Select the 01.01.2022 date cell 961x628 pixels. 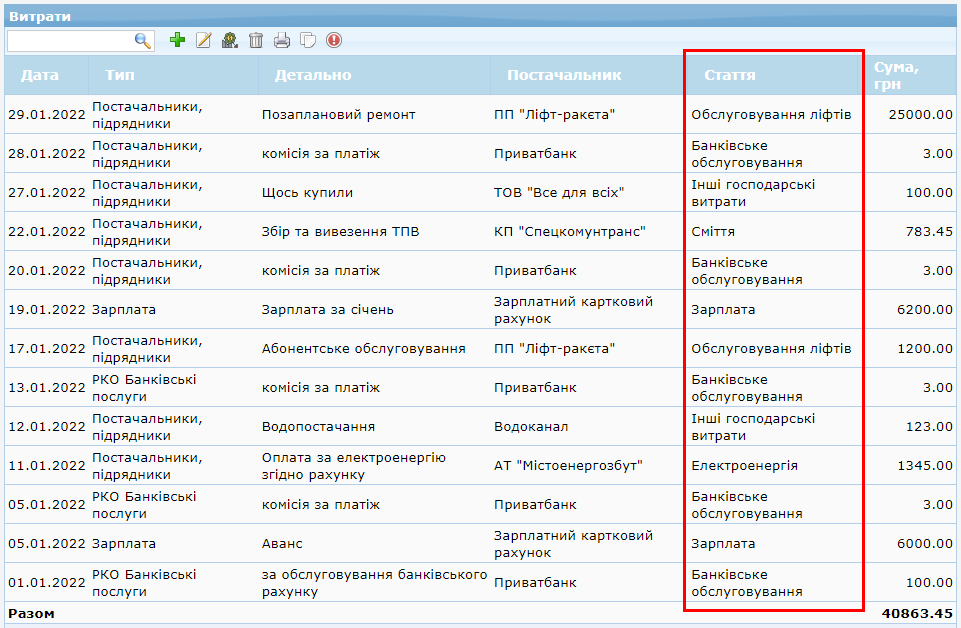(47, 583)
